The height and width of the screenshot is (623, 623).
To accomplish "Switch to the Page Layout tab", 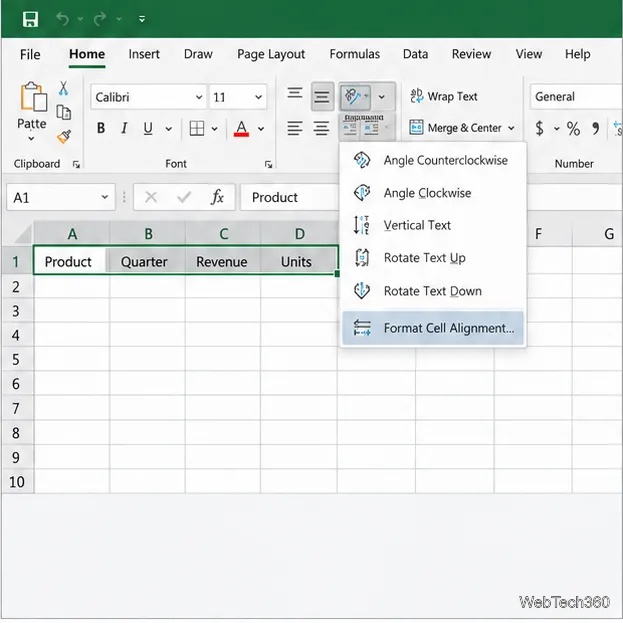I will coord(271,54).
